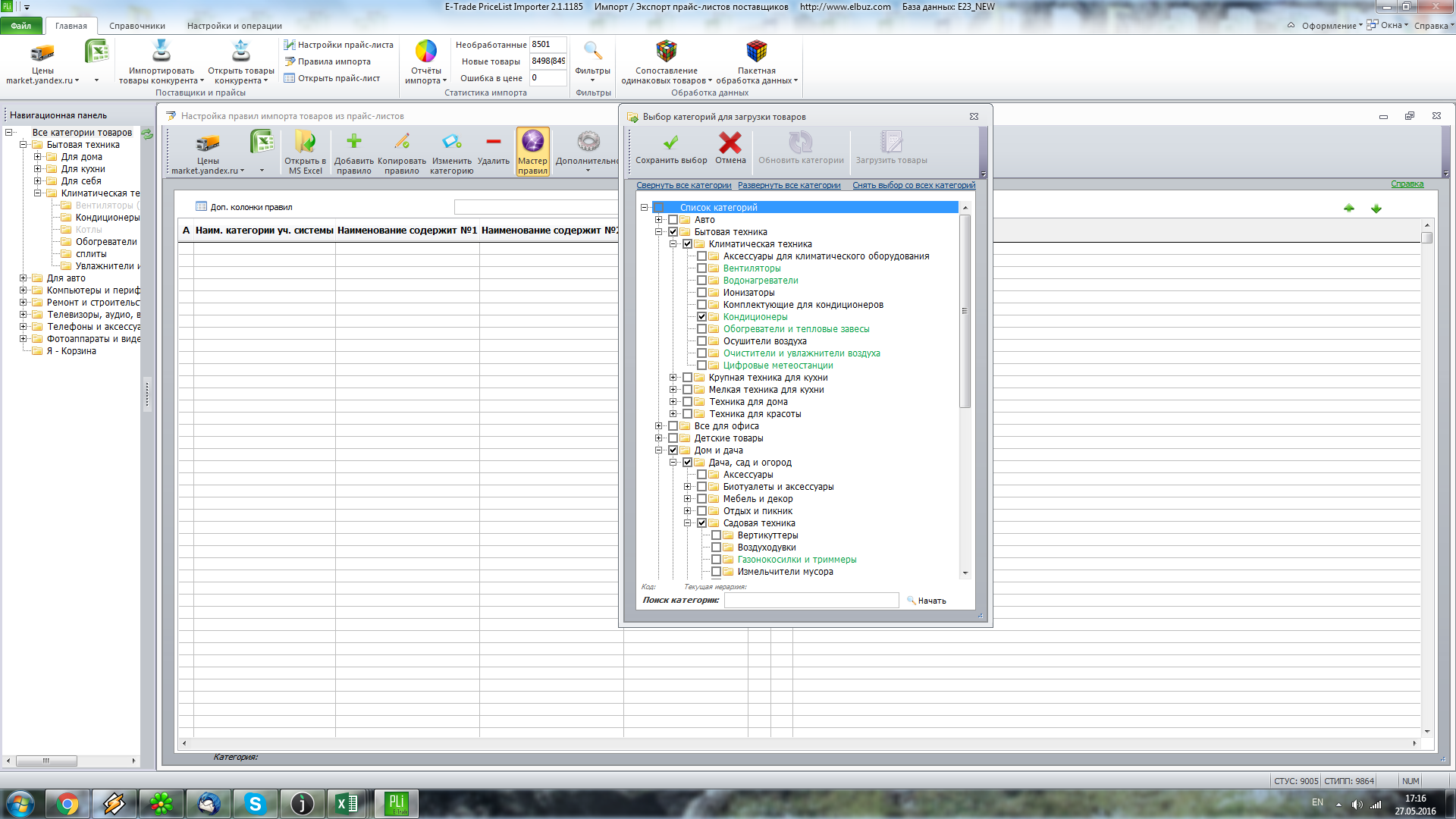
Task: Expand Крупная техника для кухни node
Action: [673, 378]
